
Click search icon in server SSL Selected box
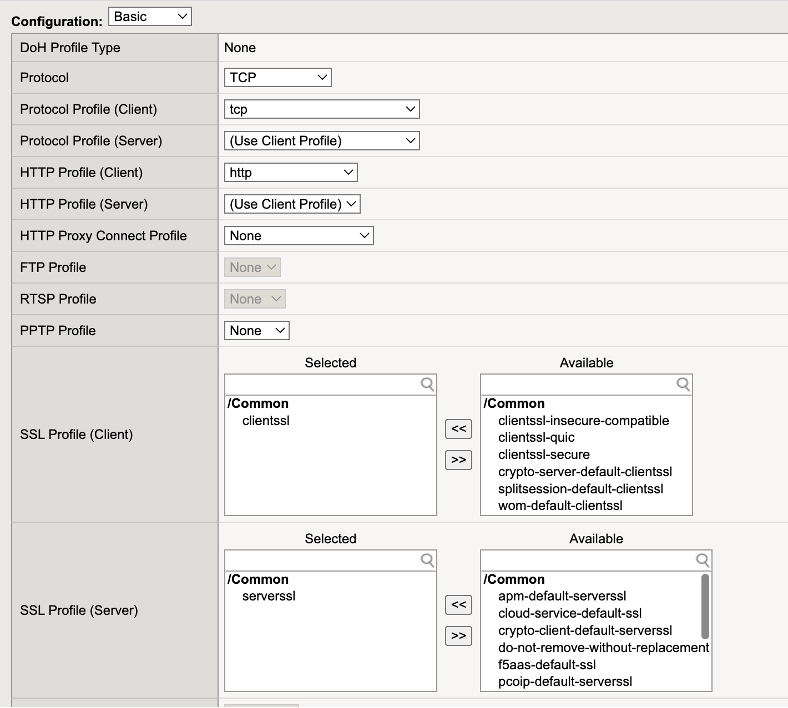click(427, 560)
